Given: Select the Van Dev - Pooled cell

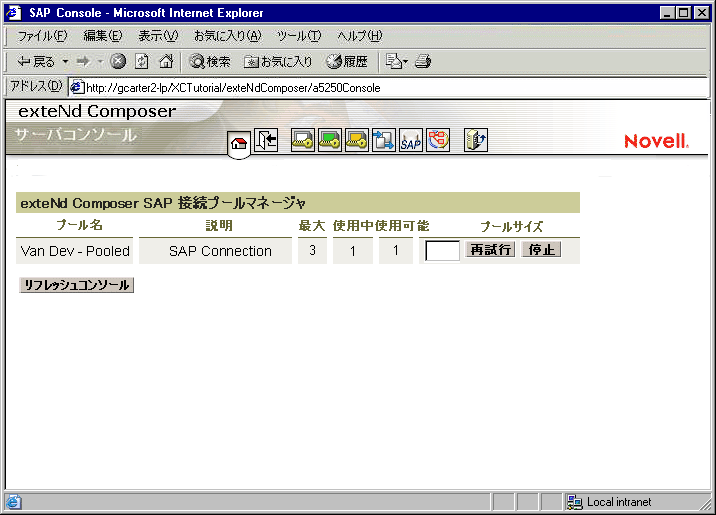Looking at the screenshot, I should click(74, 251).
